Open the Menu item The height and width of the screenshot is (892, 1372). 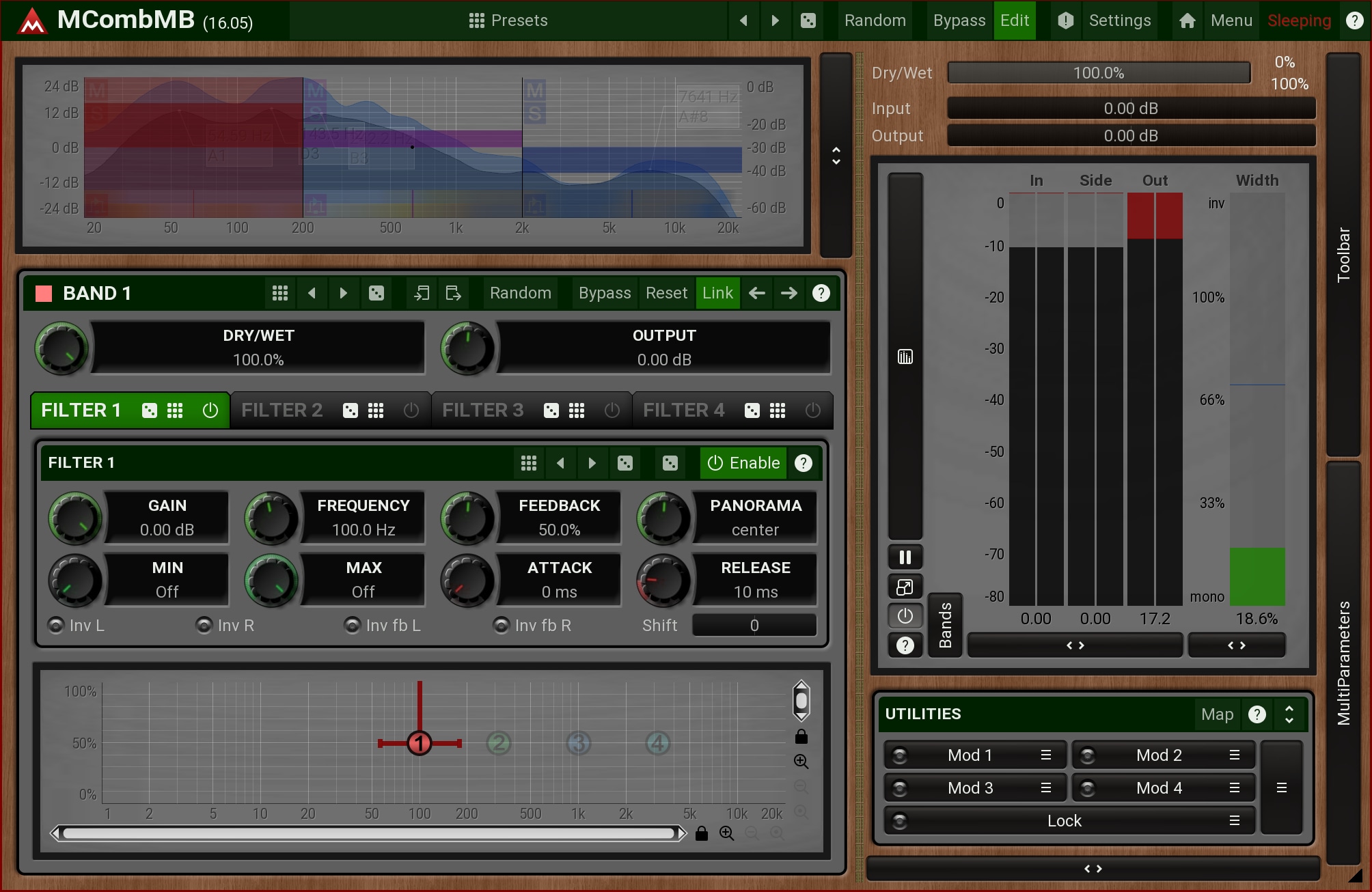pyautogui.click(x=1231, y=20)
